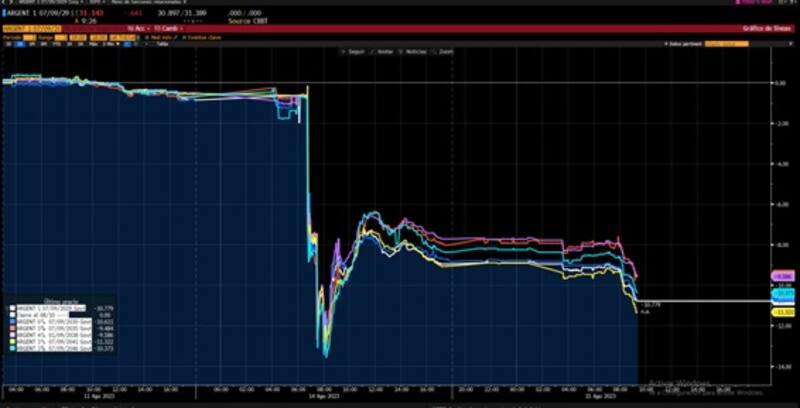Image resolution: width=800 pixels, height=408 pixels.
Task: Toggle the cyan ARGENT 2046 legend series
Action: [x=11, y=348]
